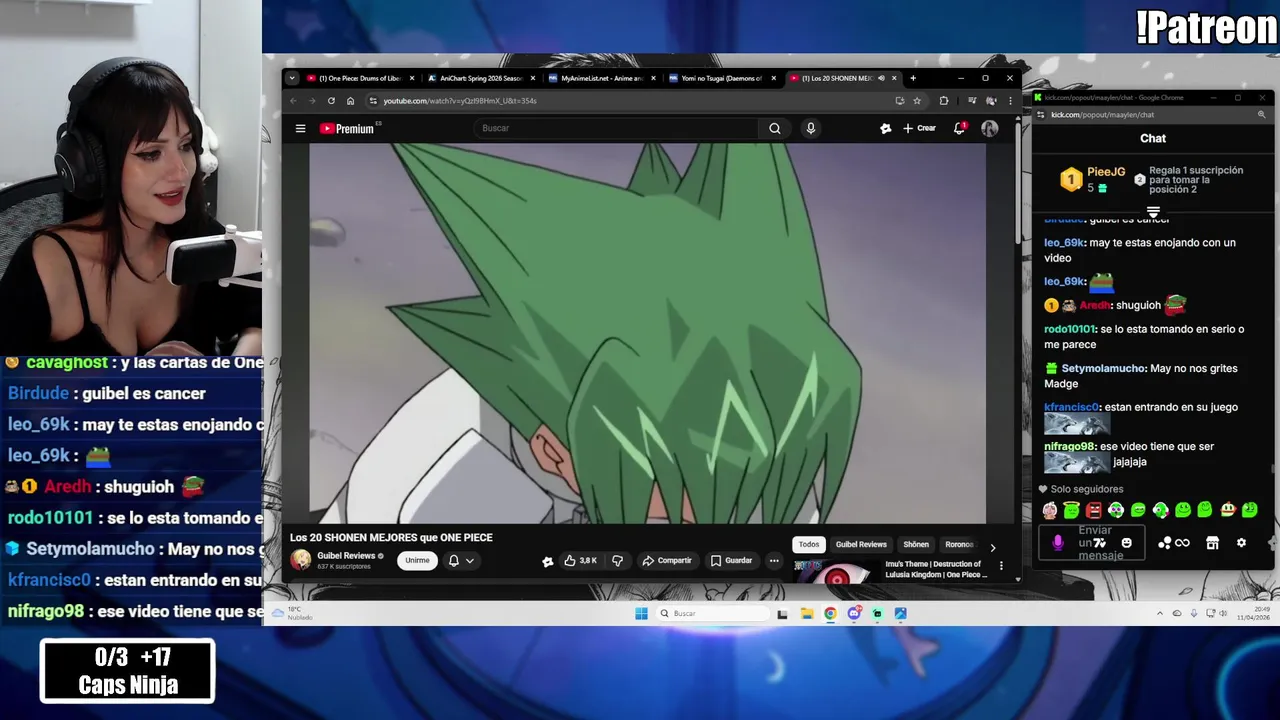Go to Chrome home page
1280x720 pixels.
click(350, 101)
